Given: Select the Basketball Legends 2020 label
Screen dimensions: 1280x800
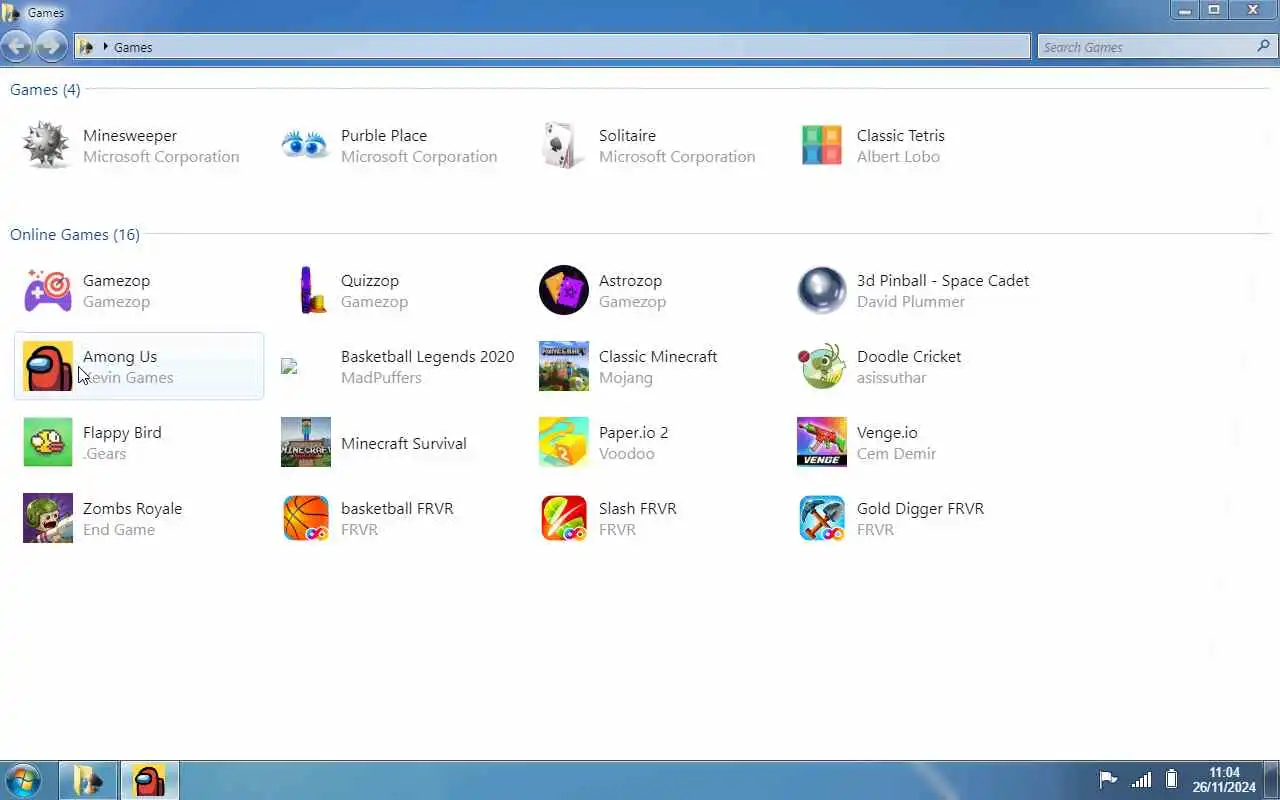Looking at the screenshot, I should pyautogui.click(x=427, y=356).
